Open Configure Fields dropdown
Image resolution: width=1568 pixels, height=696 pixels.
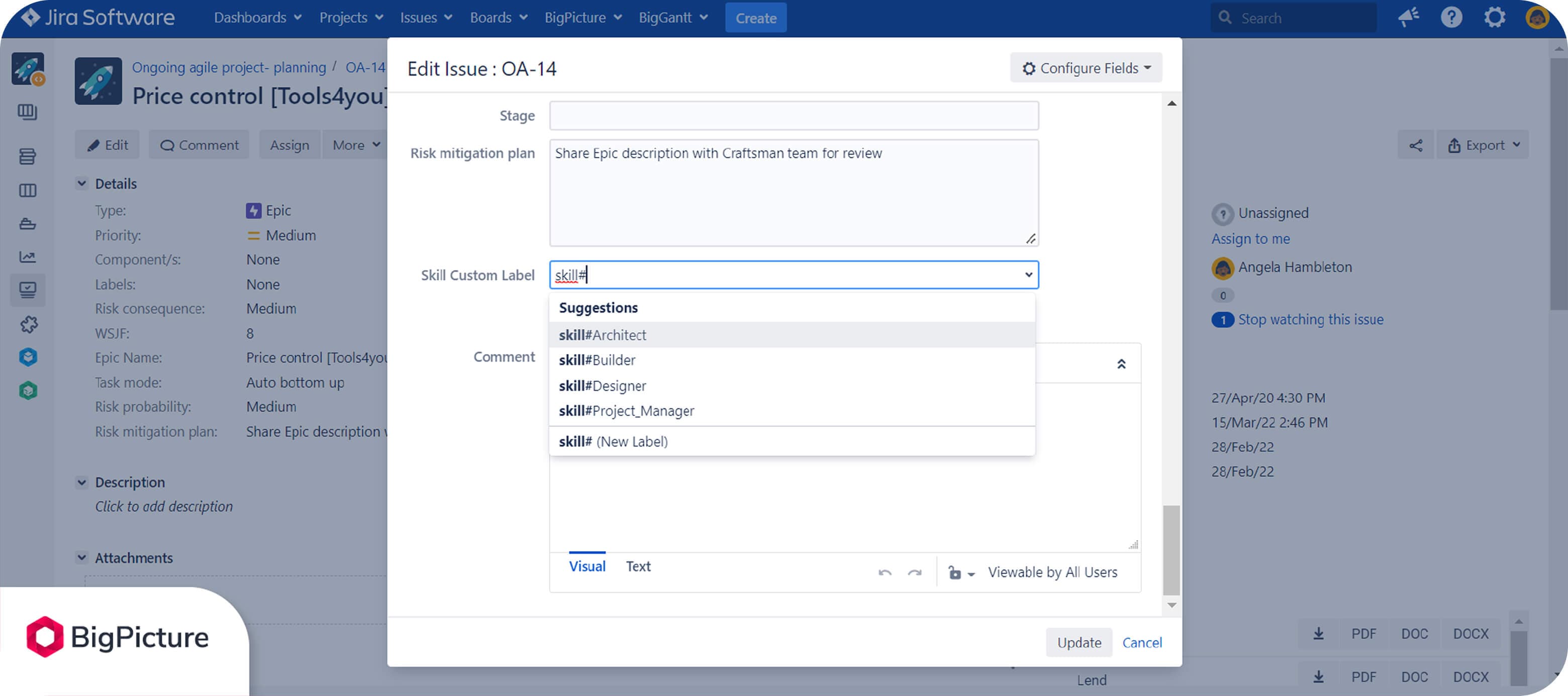pyautogui.click(x=1086, y=67)
